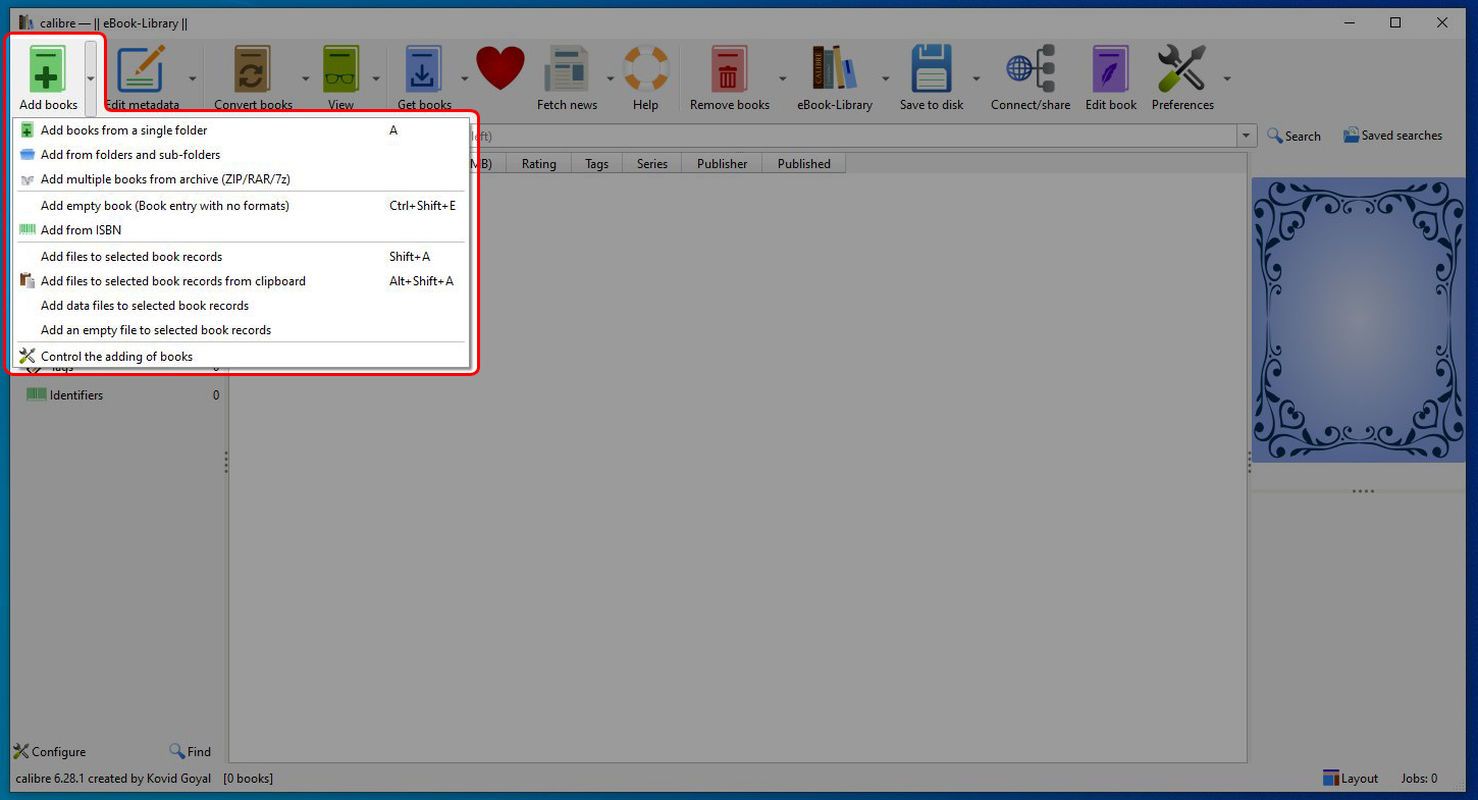Screen dimensions: 1478x800
Task: Expand the Fetch news dropdown arrow
Action: click(610, 78)
